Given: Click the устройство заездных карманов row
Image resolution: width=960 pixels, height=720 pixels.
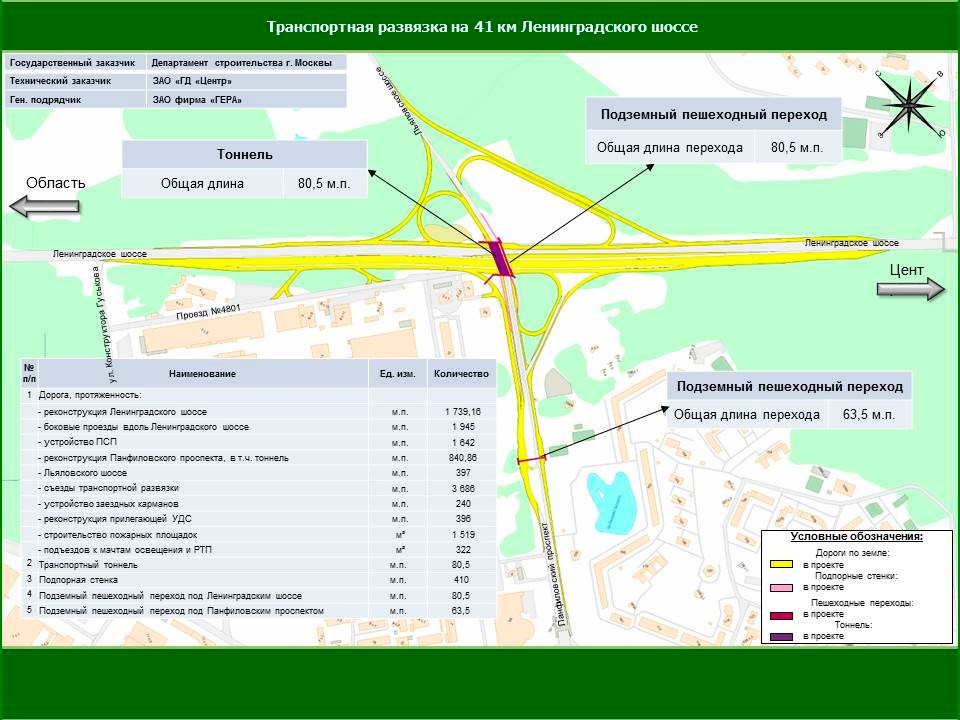Looking at the screenshot, I should (258, 504).
